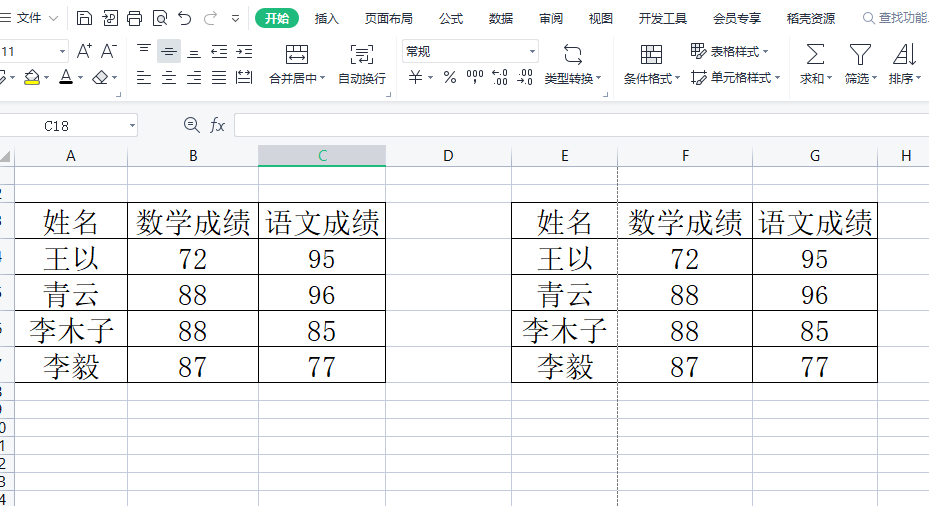Increase indent in cell
Image resolution: width=929 pixels, height=506 pixels.
244,52
